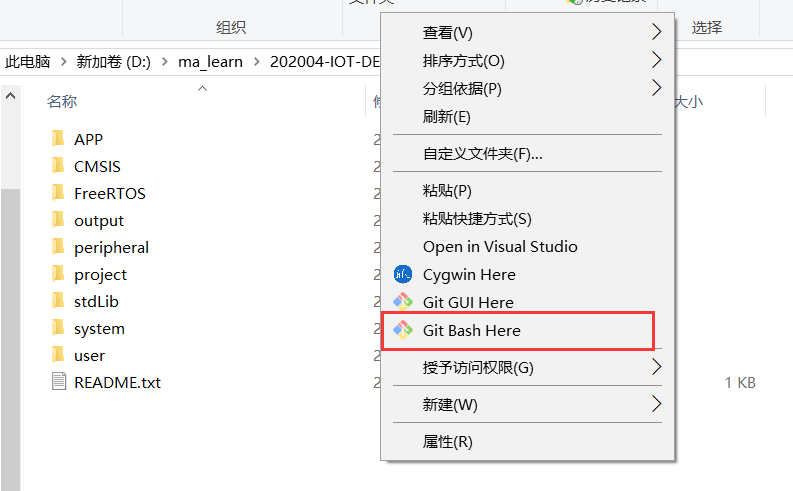Click the README.txt file icon
This screenshot has height=491, width=793.
59,382
